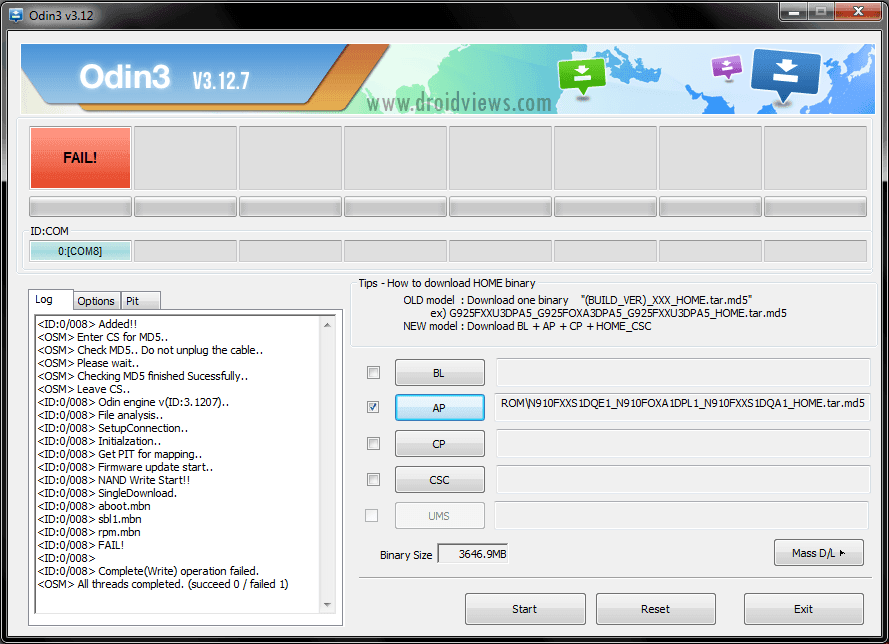This screenshot has height=644, width=889.
Task: Click the Exit button
Action: (803, 609)
